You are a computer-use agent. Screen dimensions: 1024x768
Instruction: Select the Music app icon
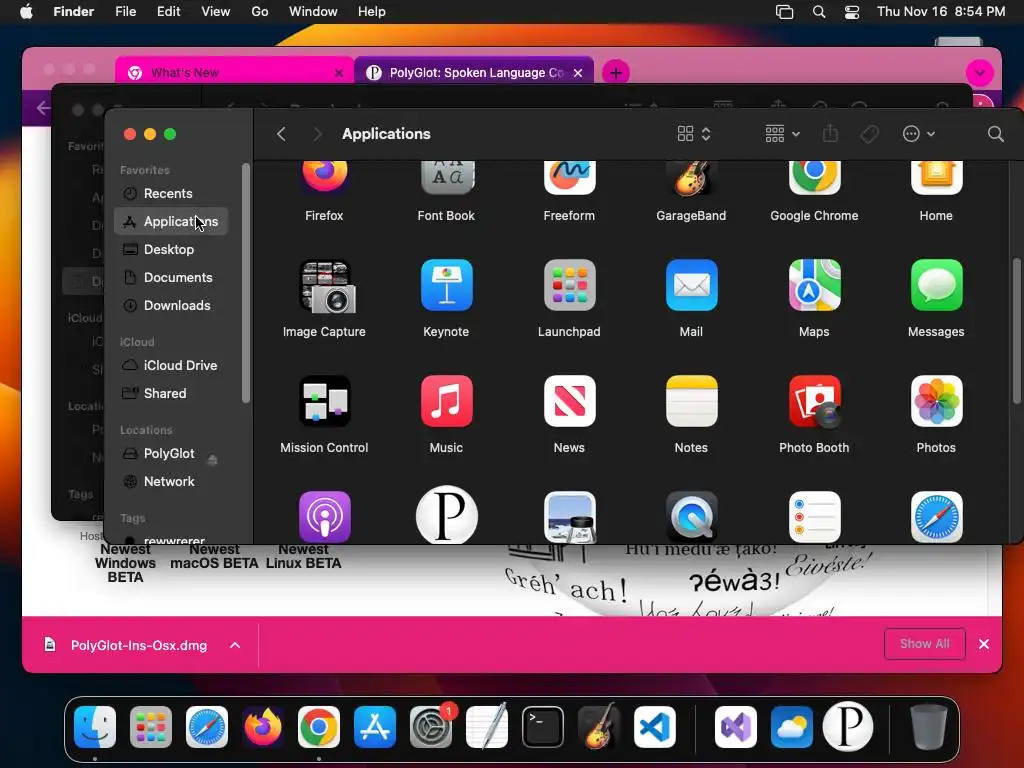click(x=447, y=401)
